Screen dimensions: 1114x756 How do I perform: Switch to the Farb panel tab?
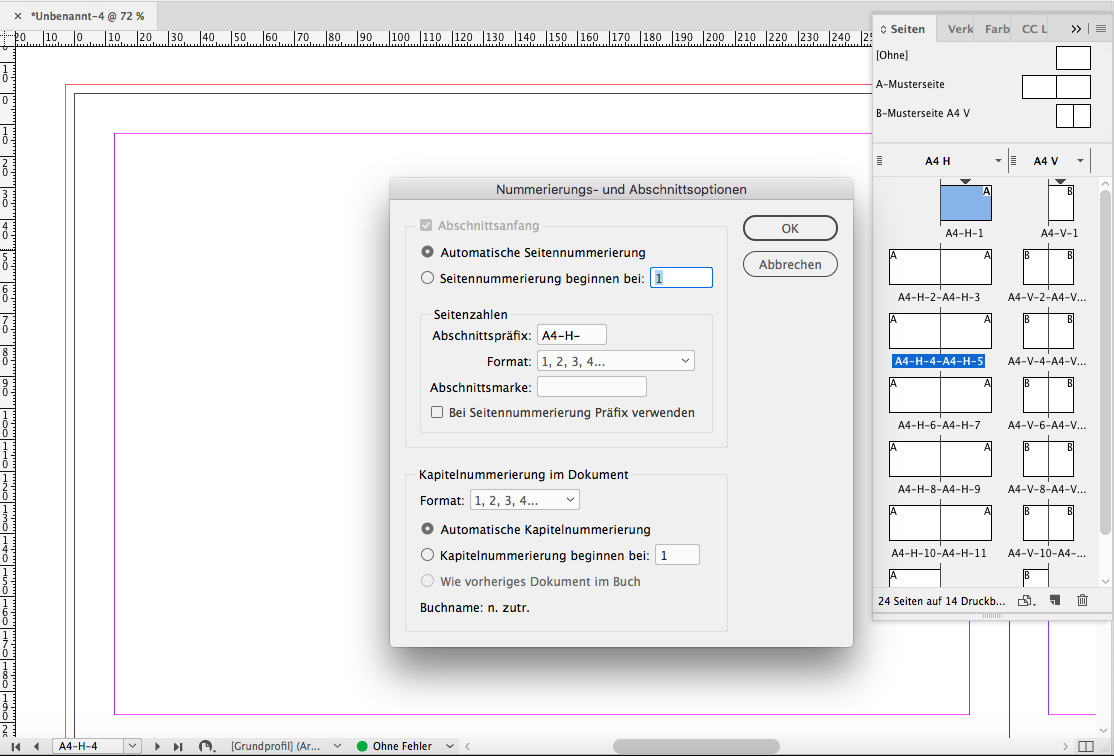coord(996,29)
